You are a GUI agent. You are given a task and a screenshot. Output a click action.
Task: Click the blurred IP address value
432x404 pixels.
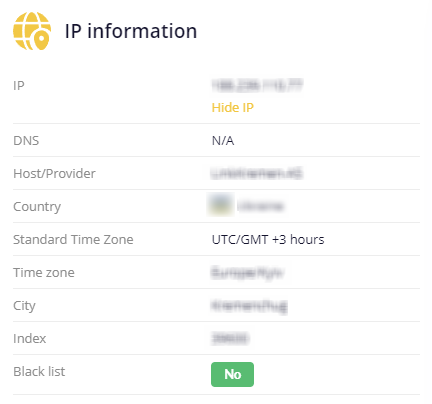click(257, 86)
